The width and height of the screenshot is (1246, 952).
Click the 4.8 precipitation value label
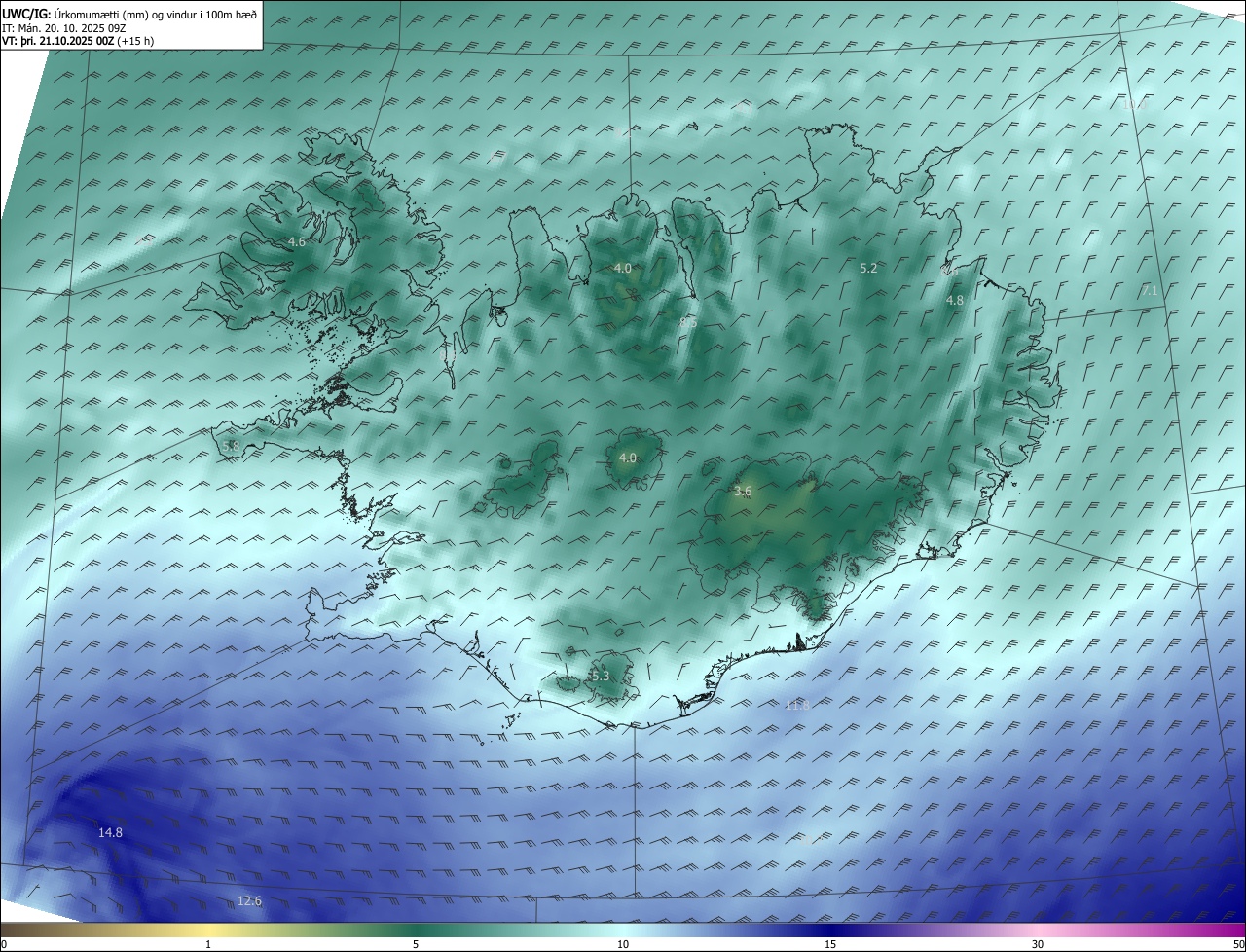(955, 301)
